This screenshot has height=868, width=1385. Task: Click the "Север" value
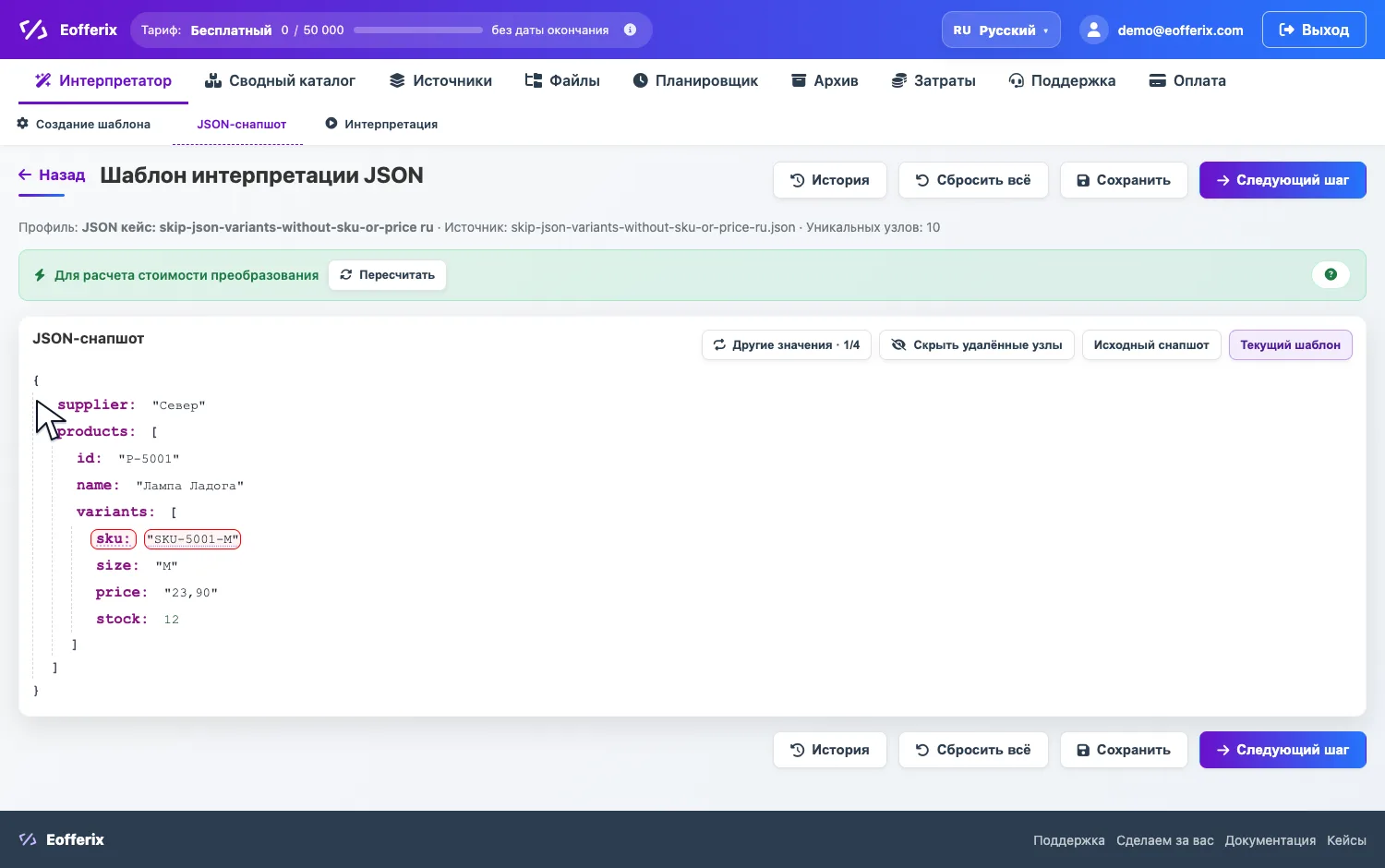click(179, 405)
